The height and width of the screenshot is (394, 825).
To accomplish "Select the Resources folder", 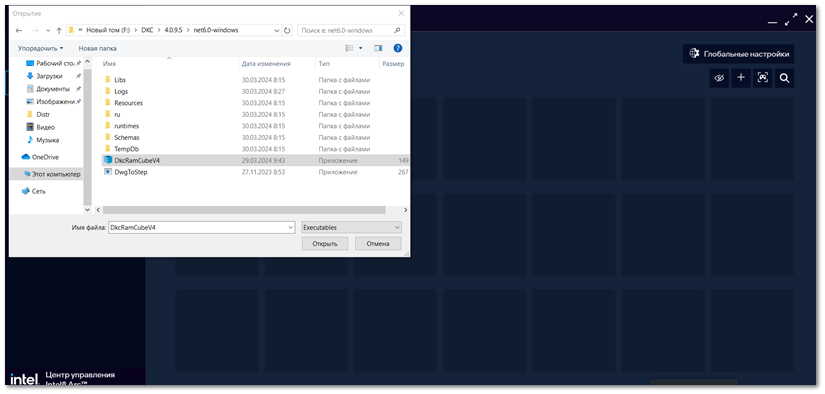I will [x=128, y=103].
